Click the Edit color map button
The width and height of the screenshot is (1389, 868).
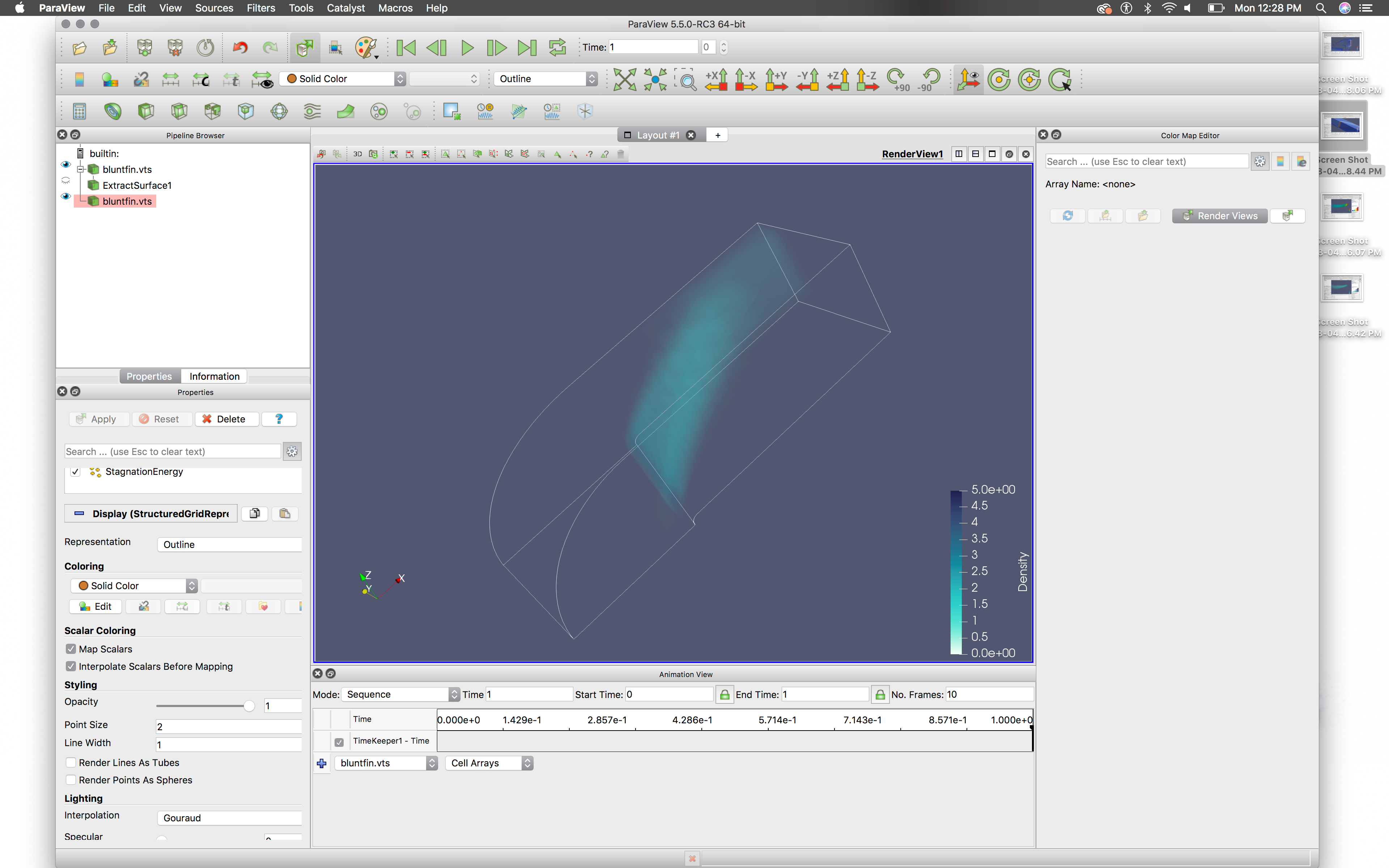pos(95,606)
